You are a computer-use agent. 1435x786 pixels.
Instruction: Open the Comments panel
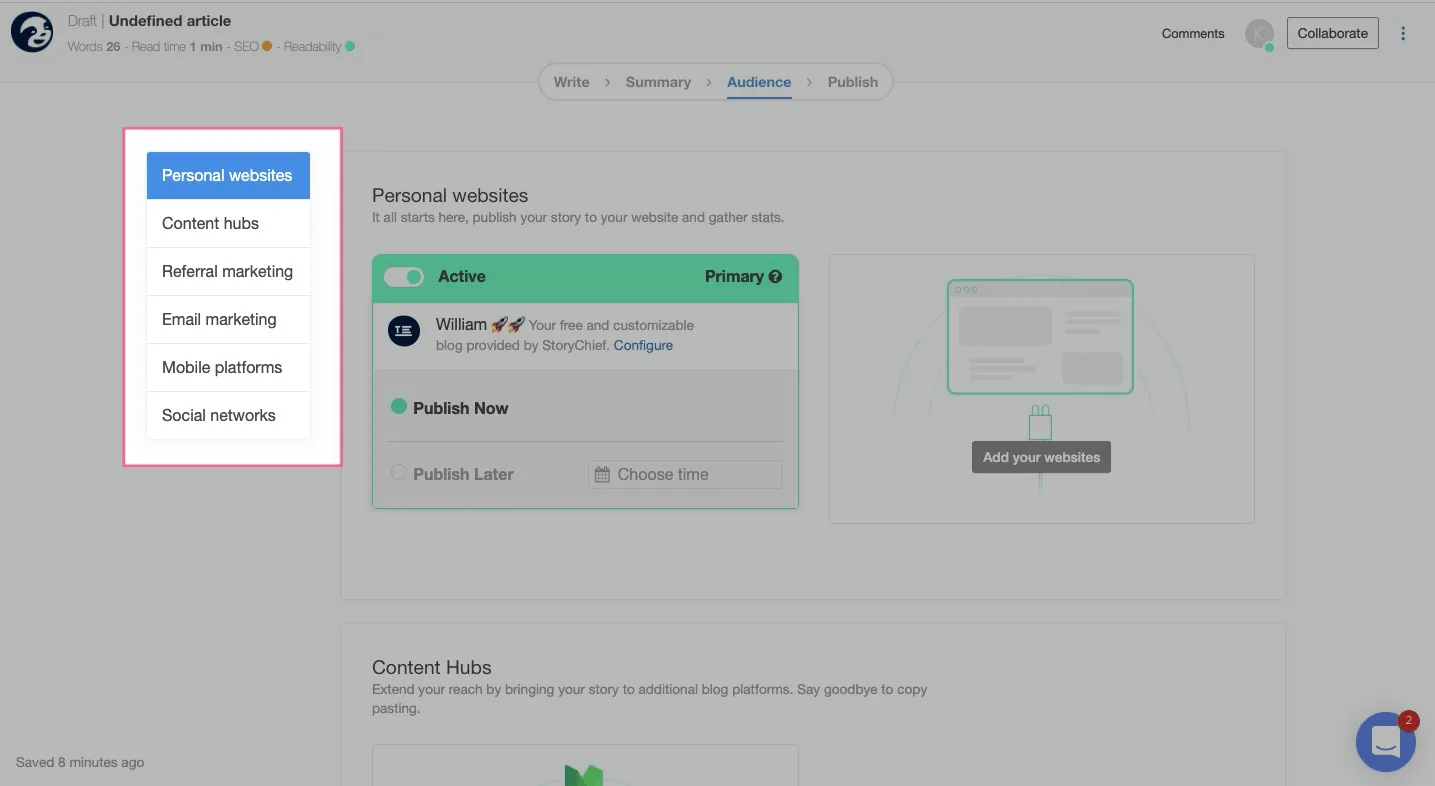pyautogui.click(x=1193, y=33)
